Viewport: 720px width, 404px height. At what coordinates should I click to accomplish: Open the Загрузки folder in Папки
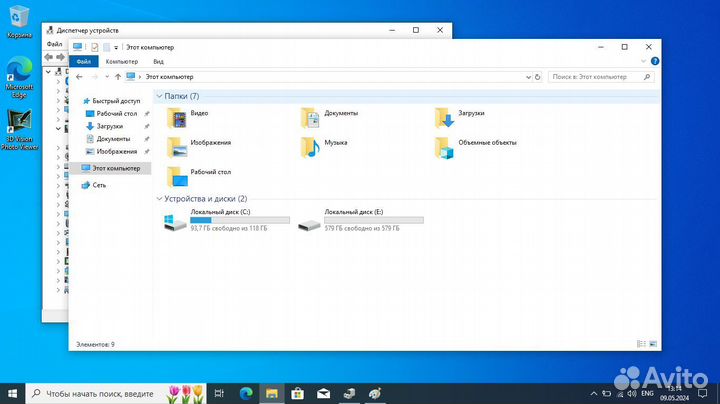pos(460,118)
